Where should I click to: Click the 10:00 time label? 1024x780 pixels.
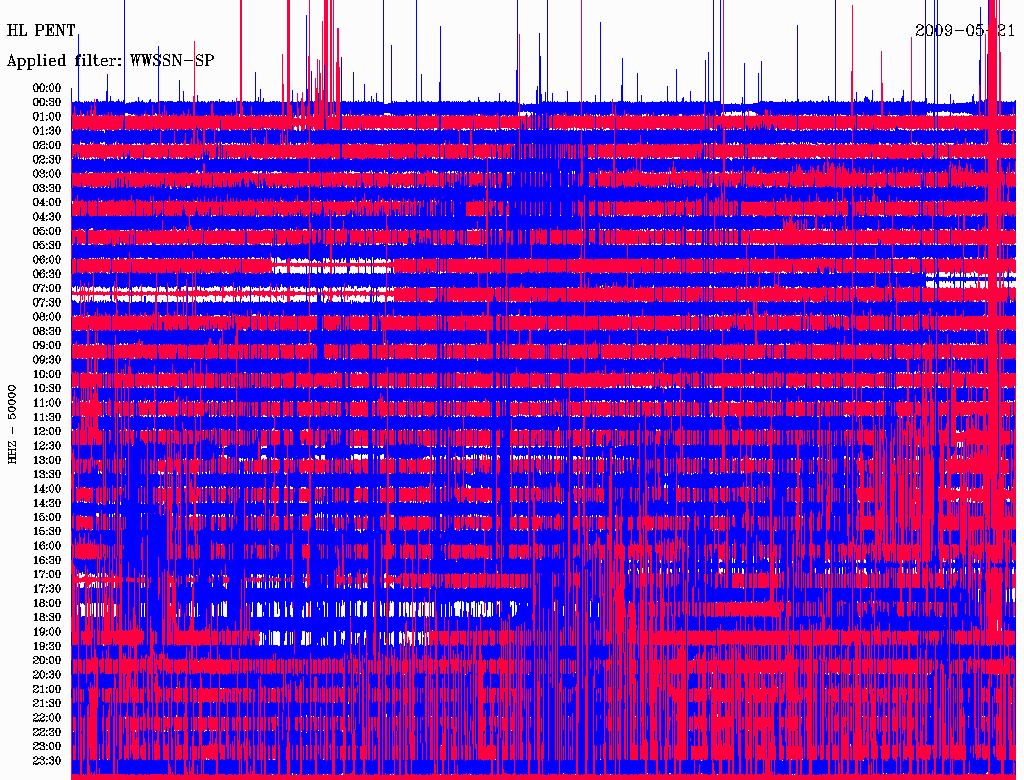[47, 374]
